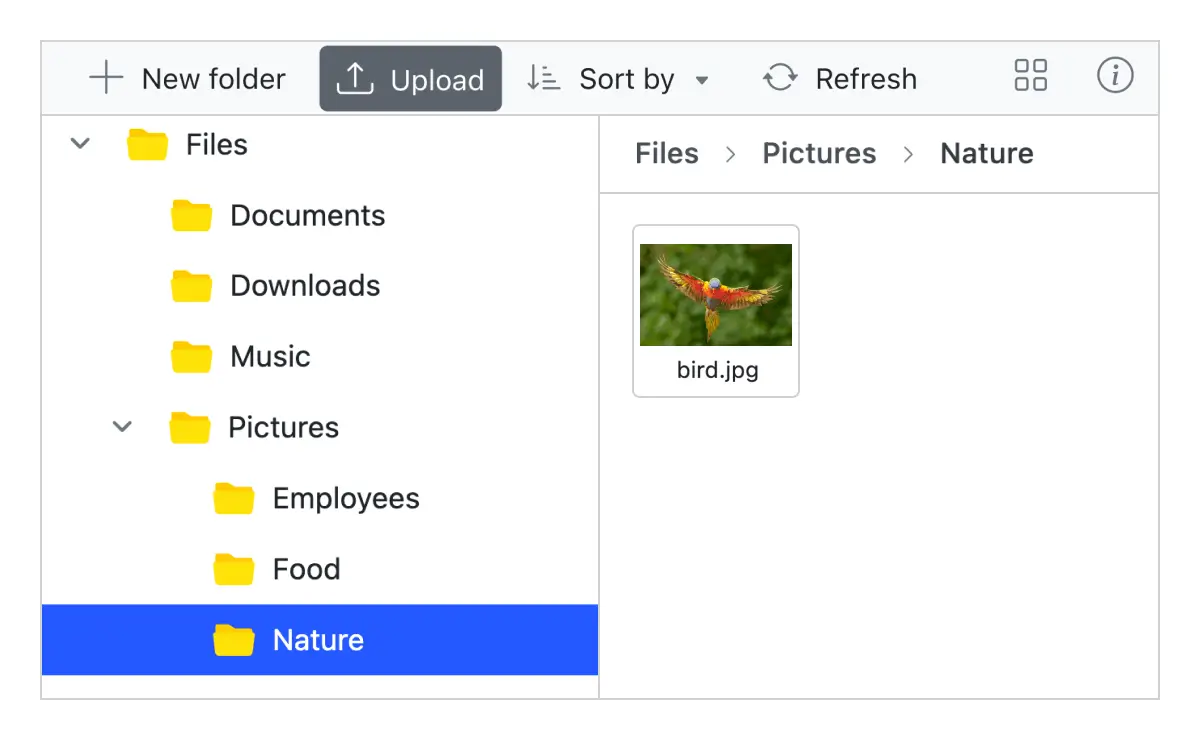Click the Music folder icon
The image size is (1200, 740).
coord(190,355)
